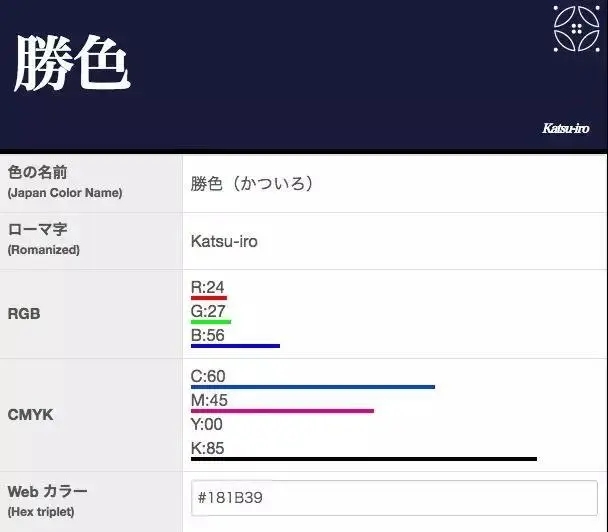
Task: Select the Web カラー row label
Action: 48,491
